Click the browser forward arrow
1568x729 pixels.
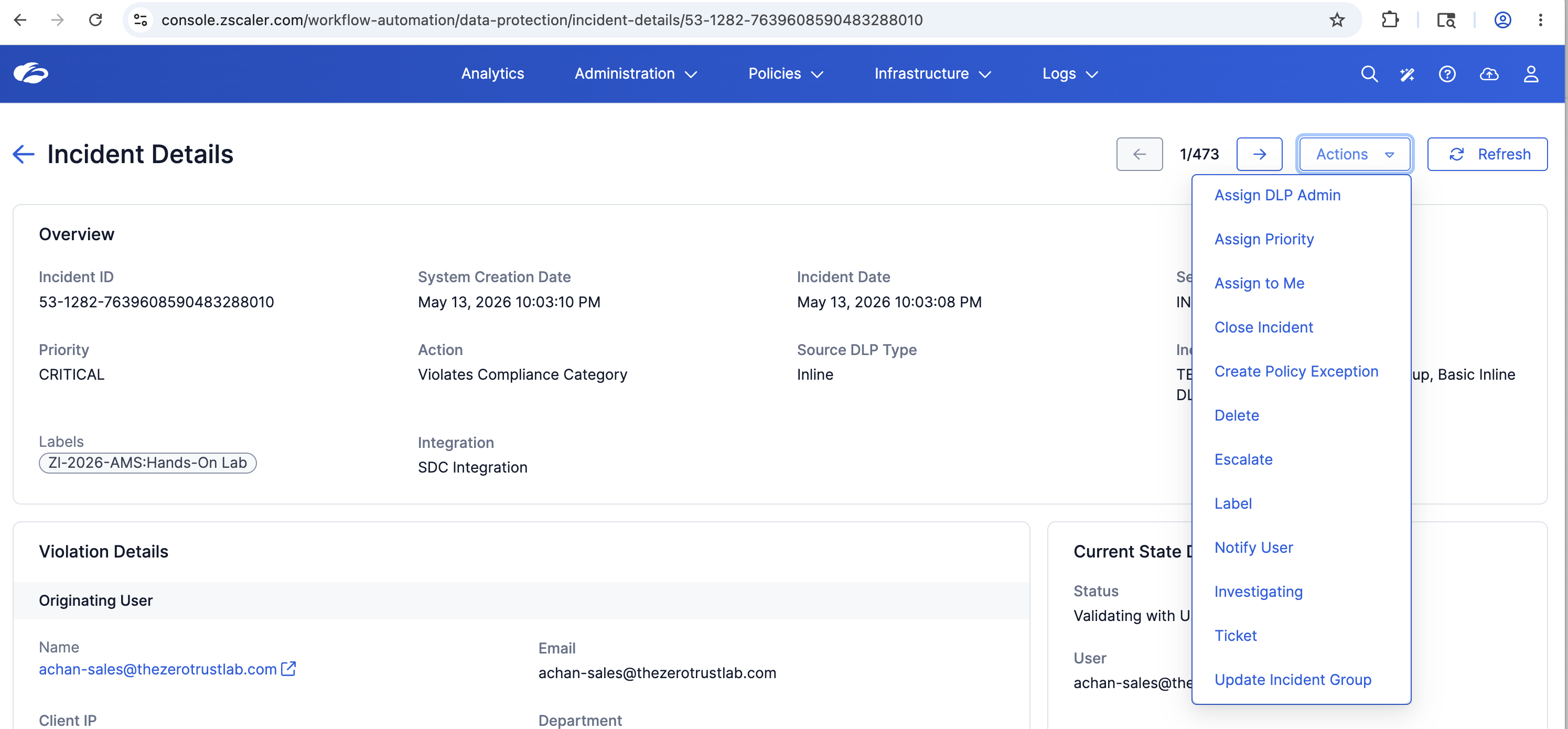57,20
